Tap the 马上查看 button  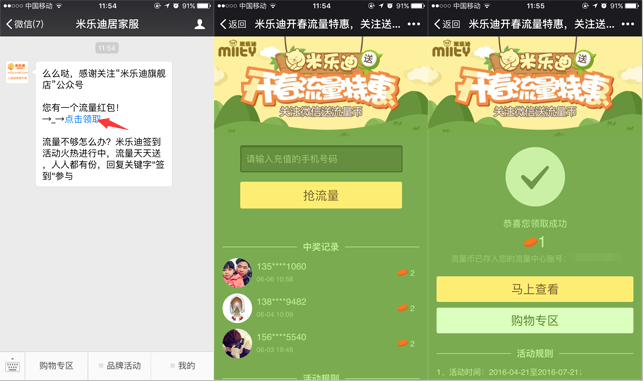(535, 289)
